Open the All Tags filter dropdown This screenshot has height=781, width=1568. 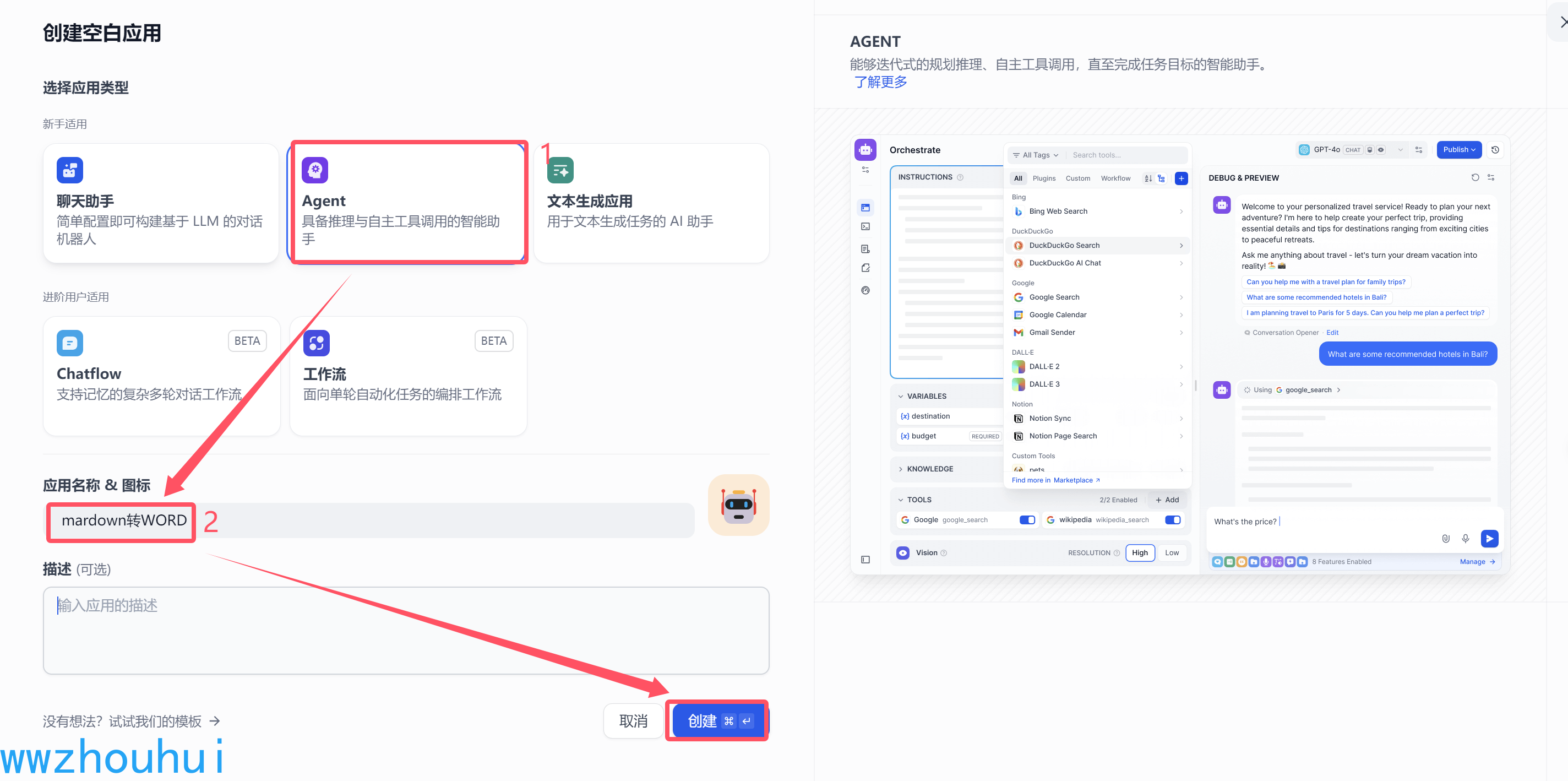[1036, 155]
